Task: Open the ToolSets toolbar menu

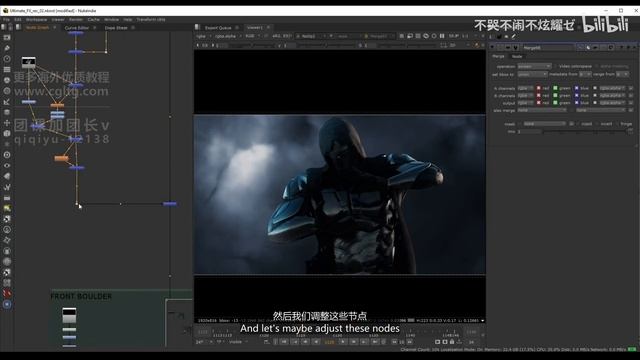Action: [x=7, y=187]
